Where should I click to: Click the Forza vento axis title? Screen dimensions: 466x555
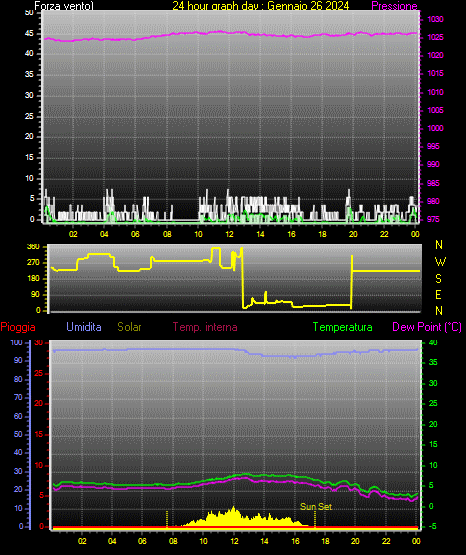(64, 6)
